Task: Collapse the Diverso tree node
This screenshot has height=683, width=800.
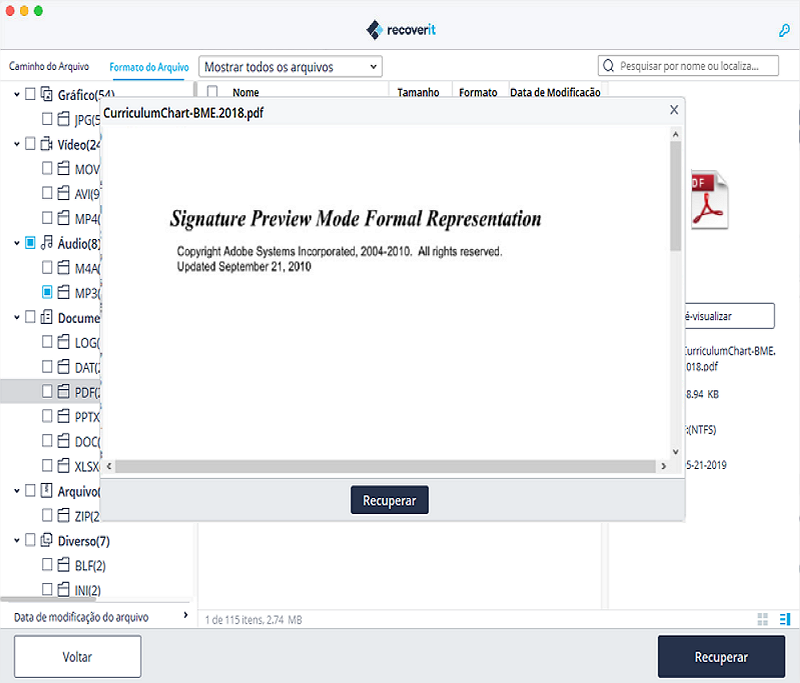Action: tap(16, 540)
